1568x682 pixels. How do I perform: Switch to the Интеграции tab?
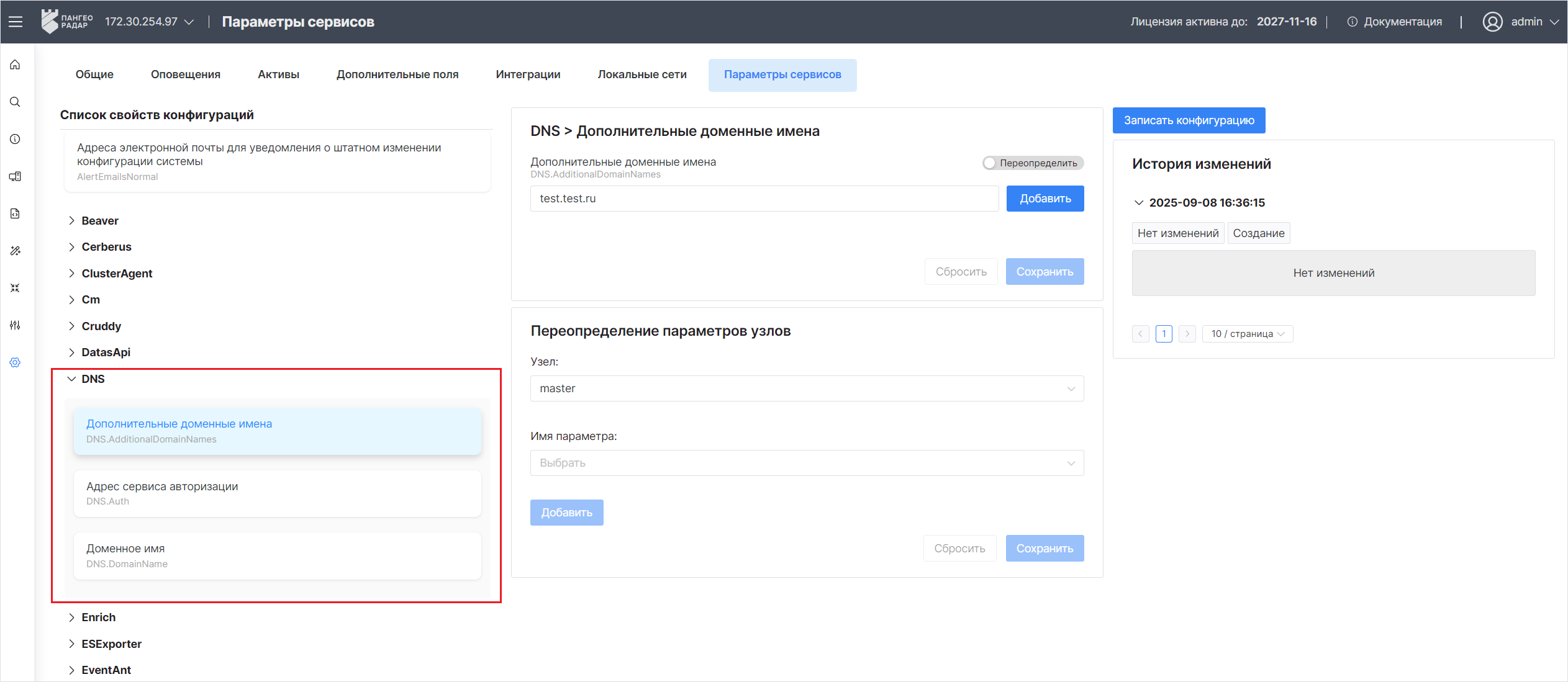coord(528,74)
